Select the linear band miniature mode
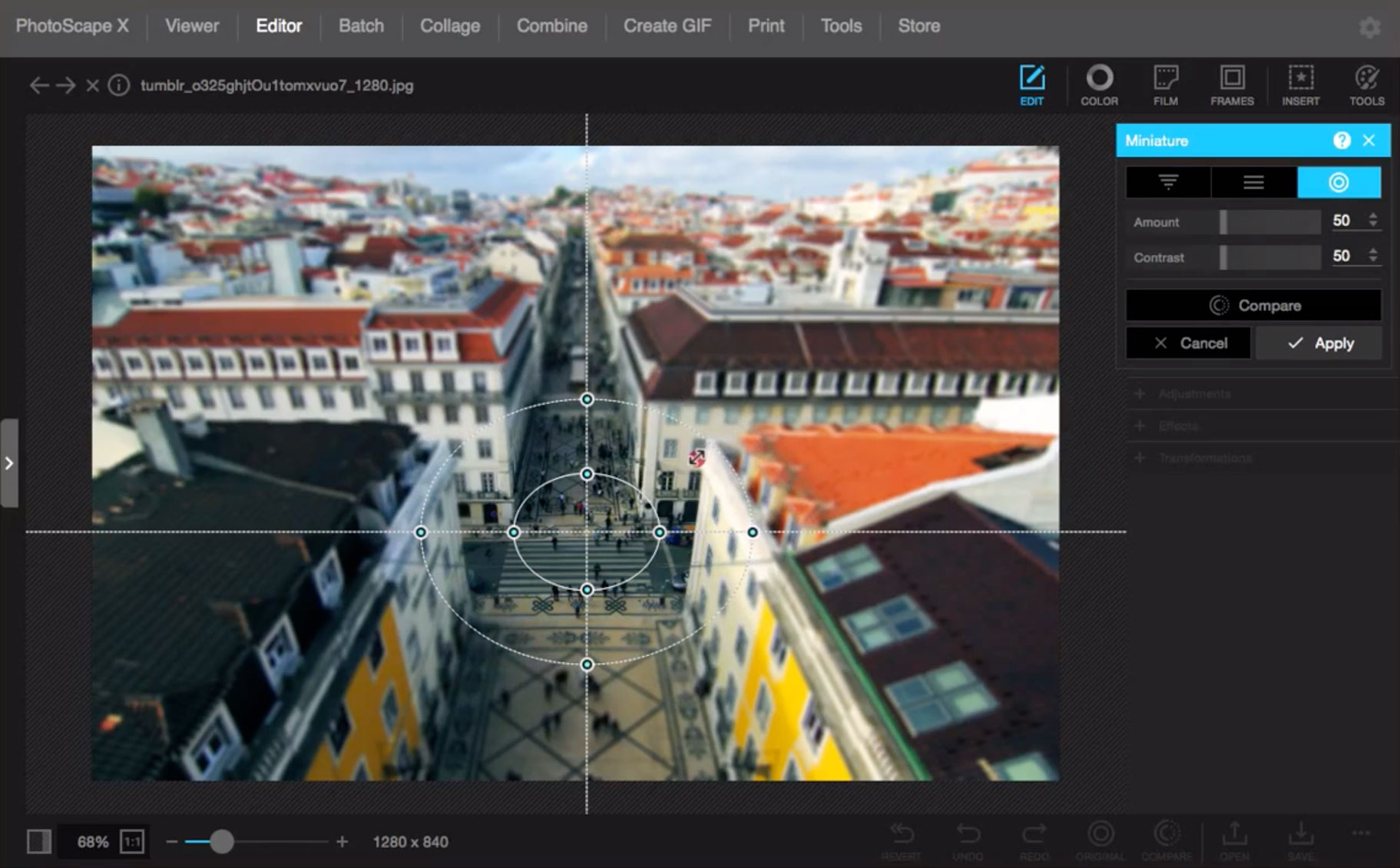 click(1254, 183)
